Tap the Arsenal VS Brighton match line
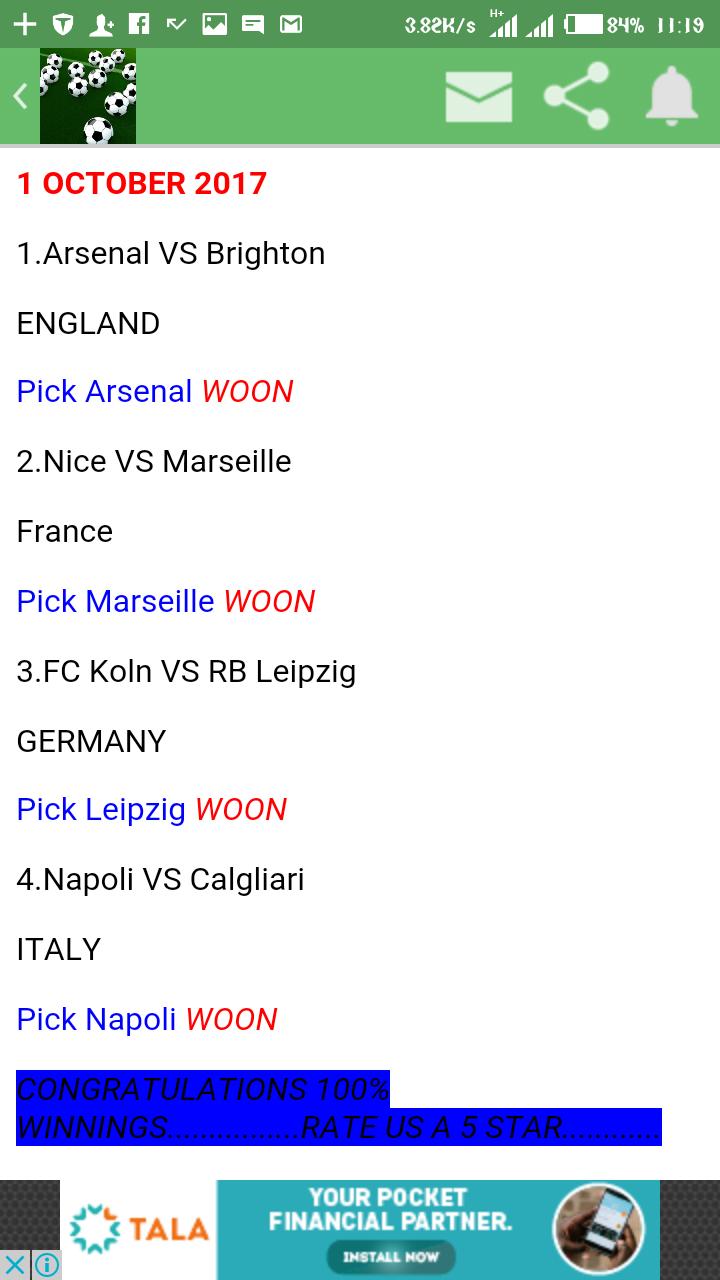The width and height of the screenshot is (720, 1280). [x=171, y=254]
